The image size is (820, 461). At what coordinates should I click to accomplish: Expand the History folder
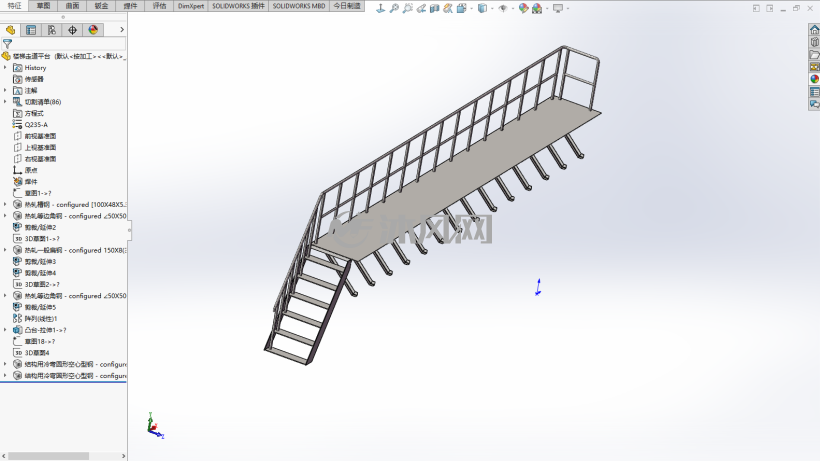[5, 67]
